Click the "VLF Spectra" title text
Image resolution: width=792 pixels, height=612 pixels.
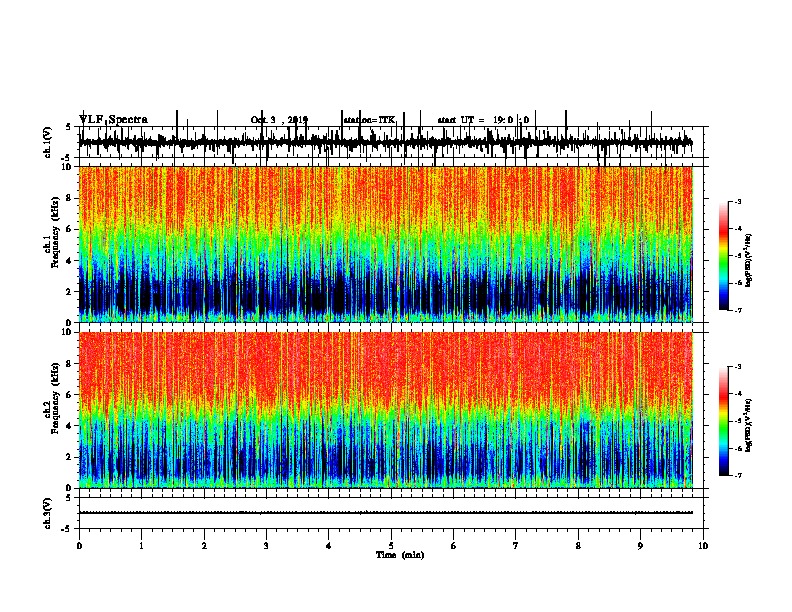coord(113,120)
